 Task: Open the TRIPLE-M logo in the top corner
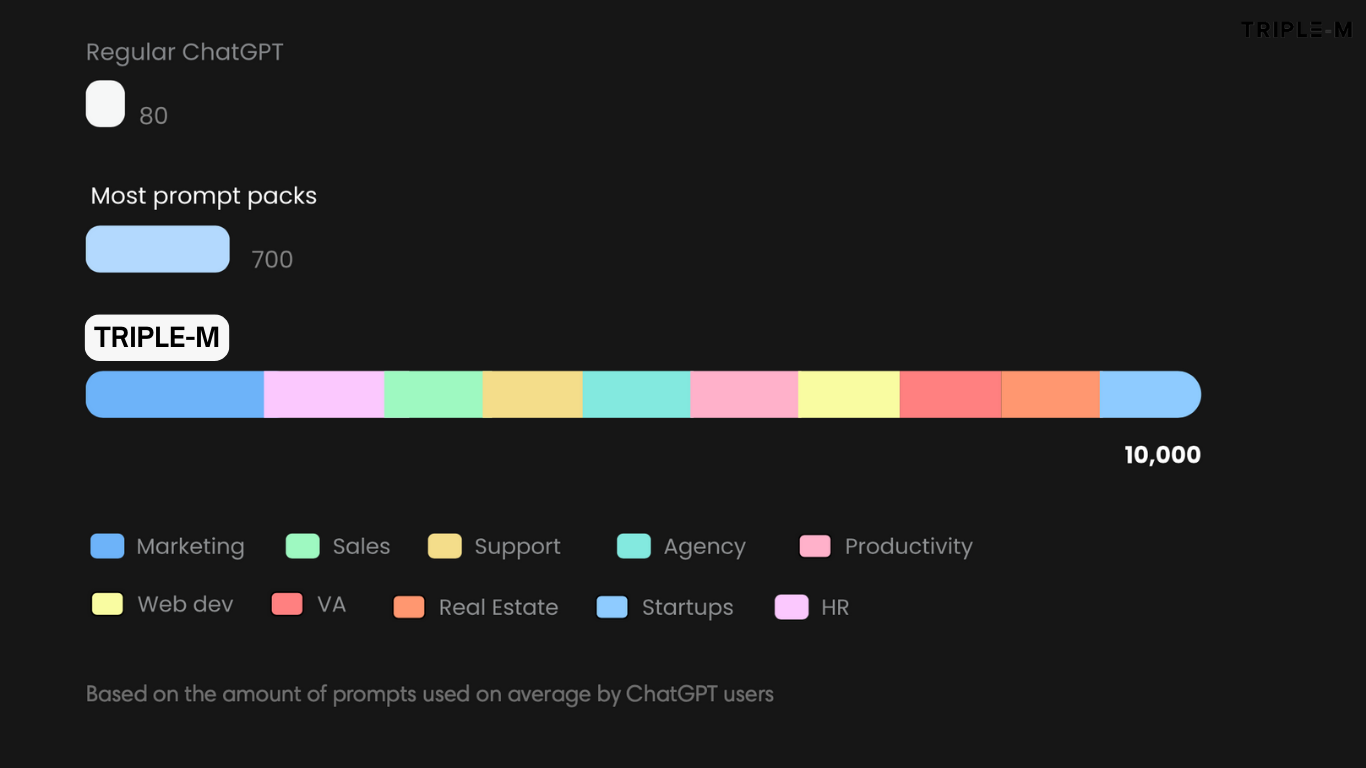1296,30
